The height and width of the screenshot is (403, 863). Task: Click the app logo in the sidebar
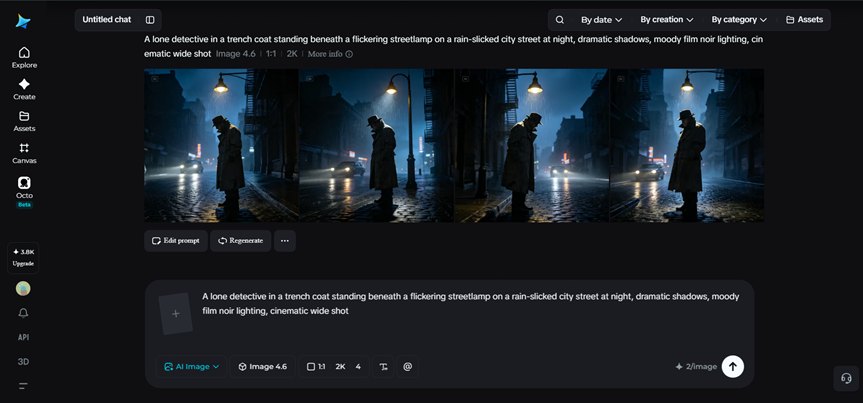pyautogui.click(x=23, y=21)
